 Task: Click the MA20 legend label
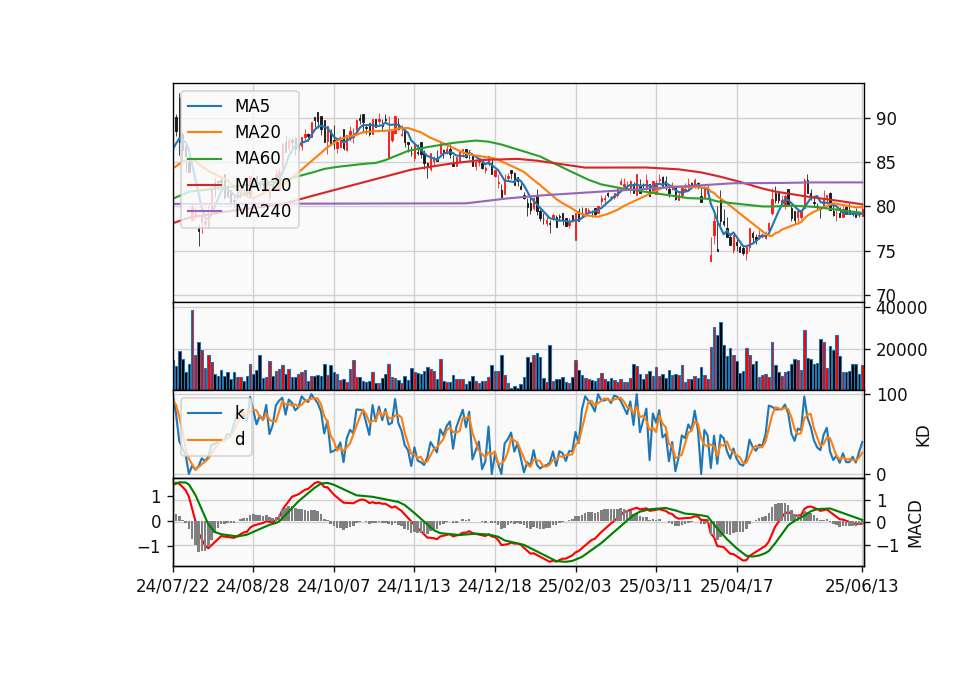click(x=257, y=132)
